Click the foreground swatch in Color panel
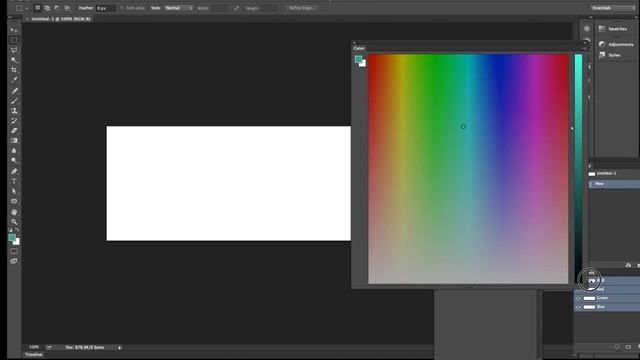Viewport: 640px width, 360px height. coord(358,60)
